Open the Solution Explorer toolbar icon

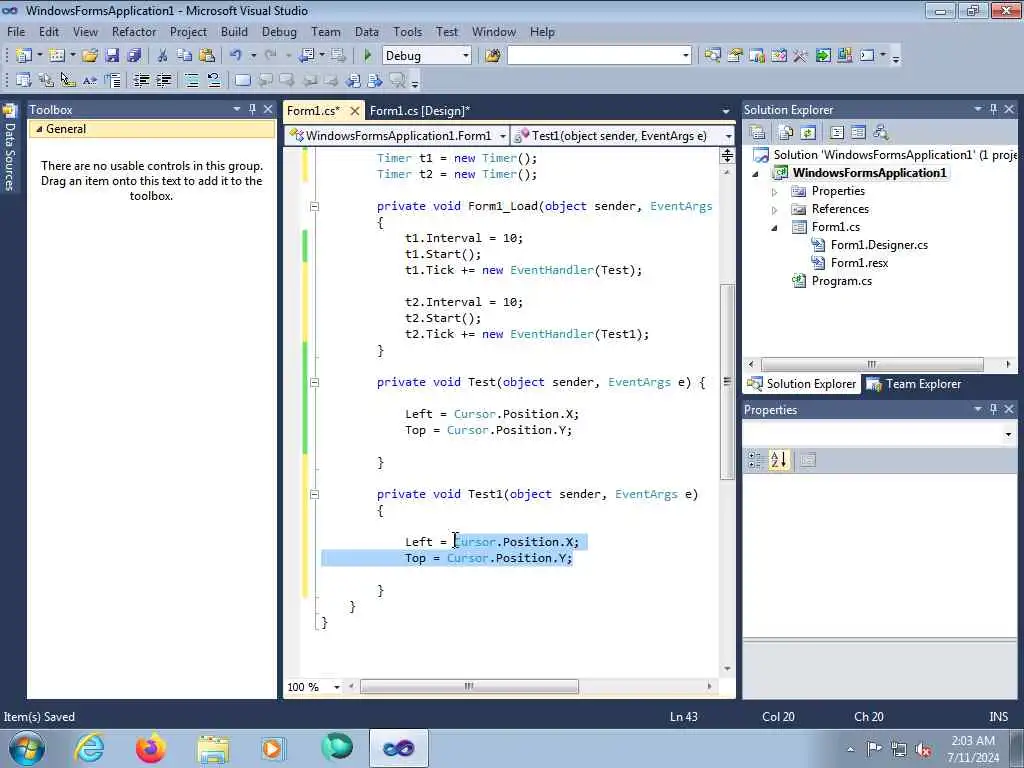pyautogui.click(x=712, y=56)
